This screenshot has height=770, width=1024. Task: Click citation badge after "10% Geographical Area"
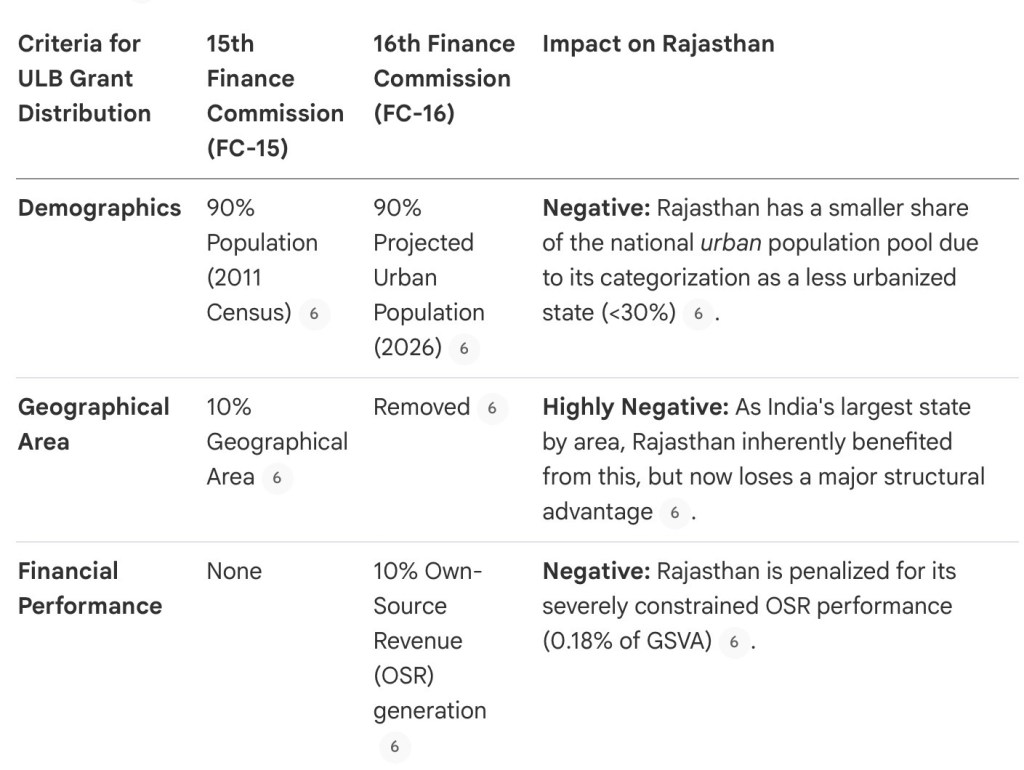[x=277, y=478]
